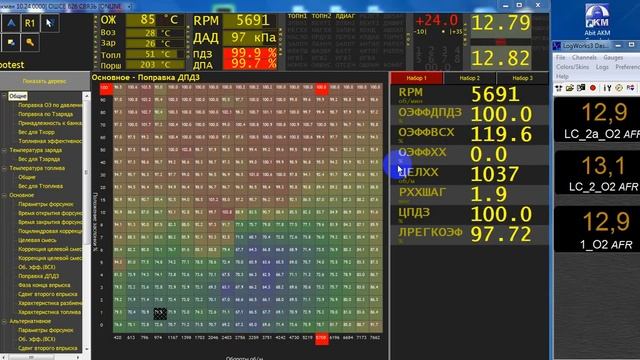
Task: Collapse the Основное tree node
Action: click(x=4, y=195)
